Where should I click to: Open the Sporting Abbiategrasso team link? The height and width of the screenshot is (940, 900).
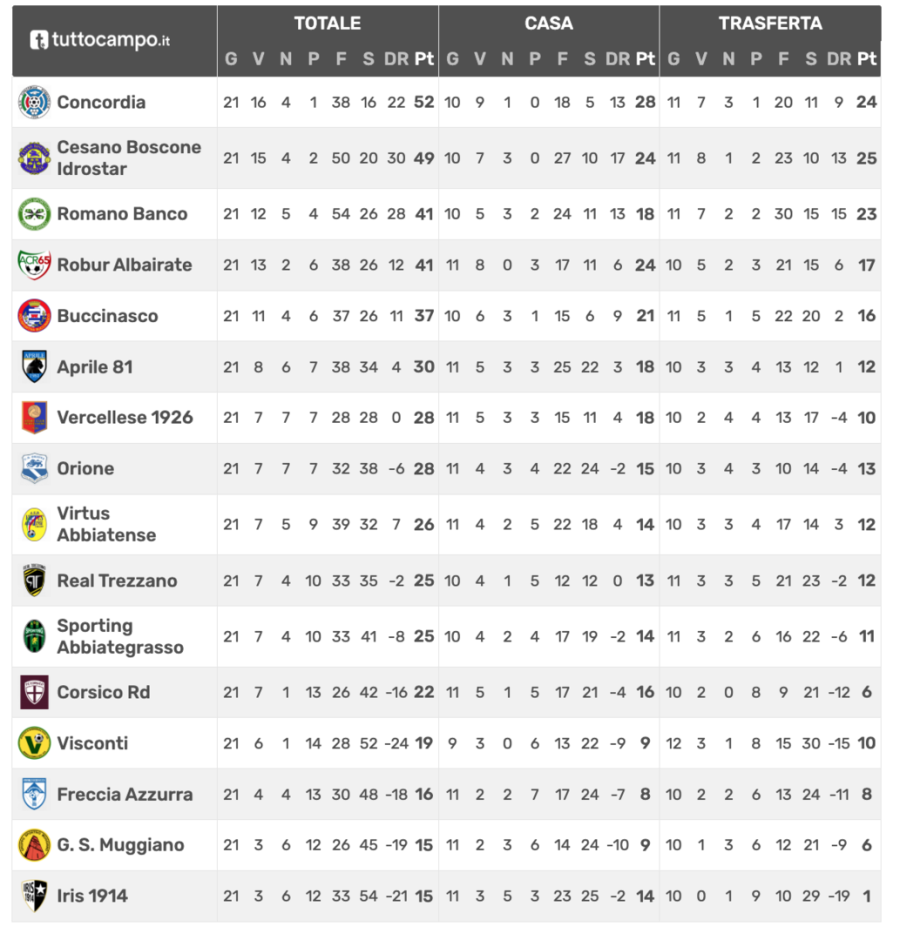pos(120,636)
